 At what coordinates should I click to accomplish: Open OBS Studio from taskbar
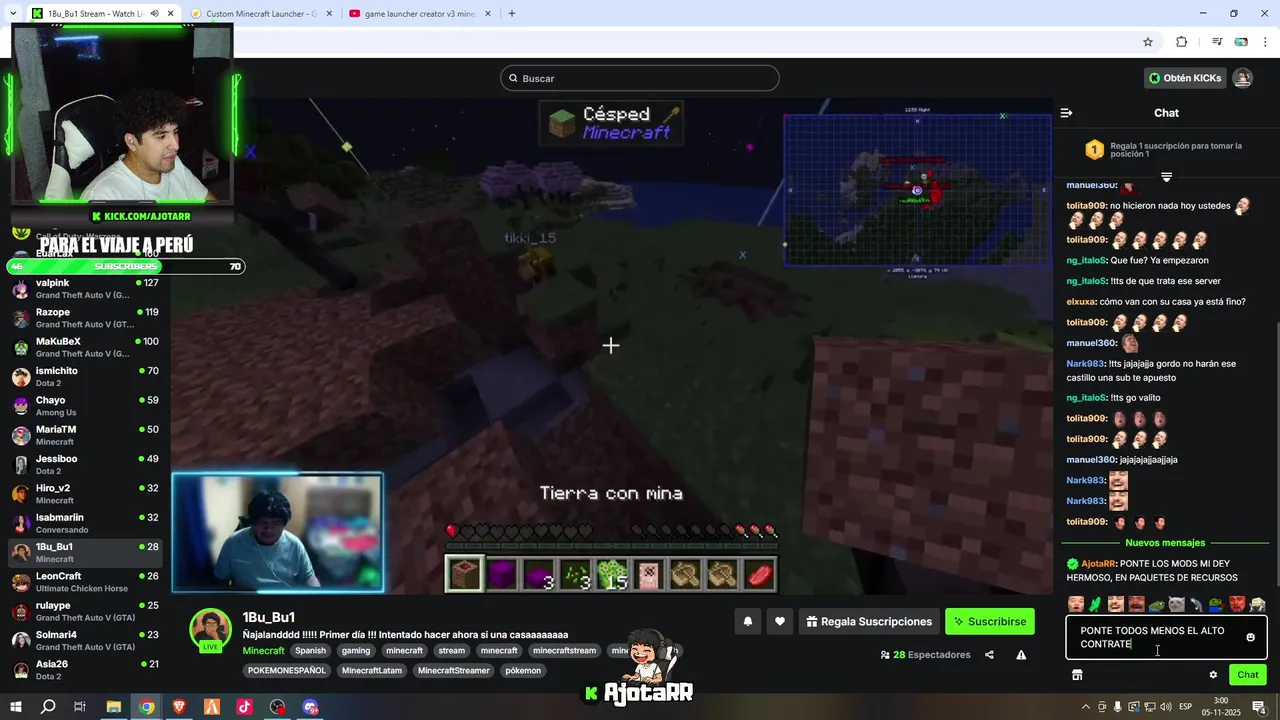(278, 707)
